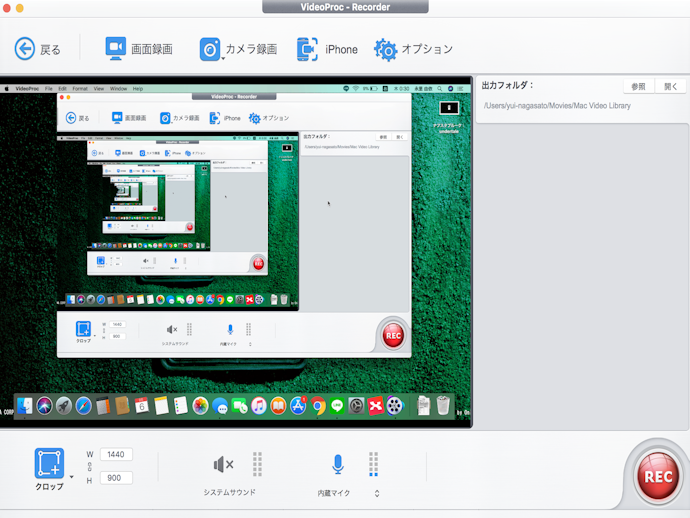Image resolution: width=690 pixels, height=518 pixels.
Task: Click 参照 browse button
Action: (x=638, y=87)
